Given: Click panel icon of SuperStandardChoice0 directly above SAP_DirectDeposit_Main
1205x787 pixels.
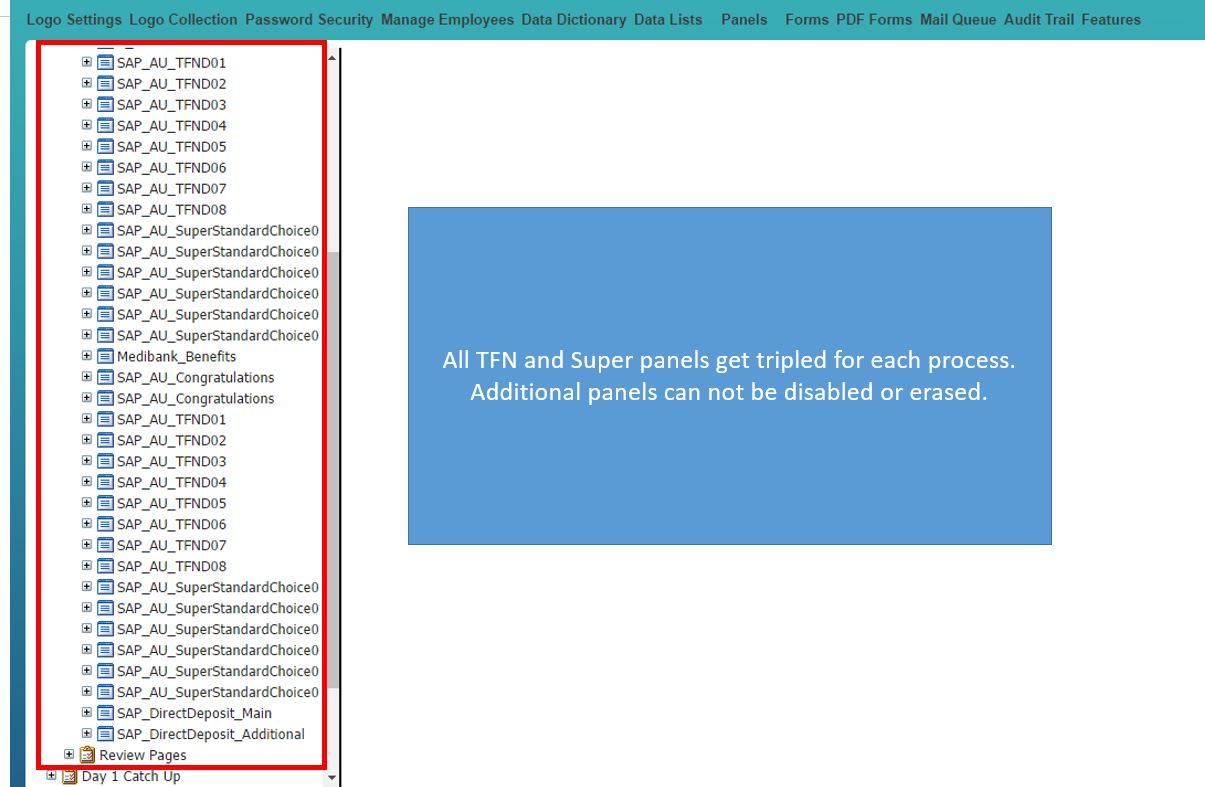Looking at the screenshot, I should [x=105, y=692].
